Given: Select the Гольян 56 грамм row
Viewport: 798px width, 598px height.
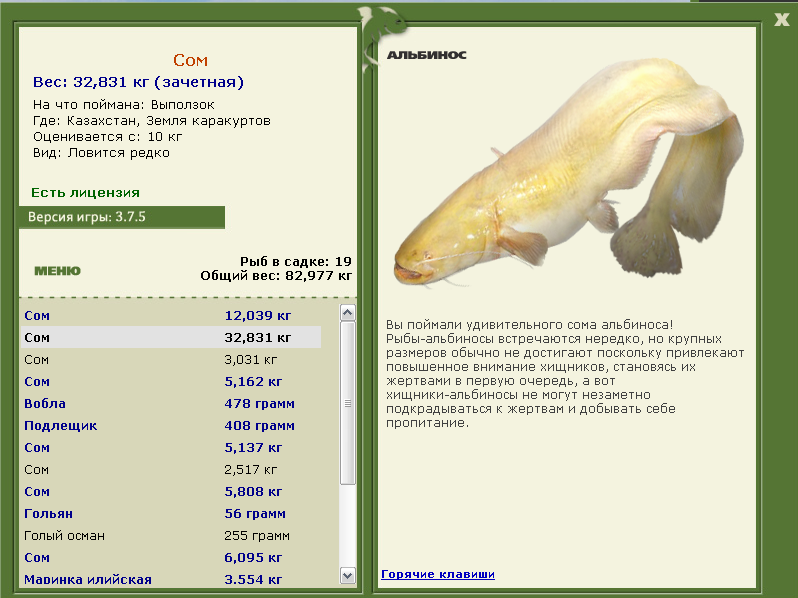Looking at the screenshot, I should [x=170, y=514].
